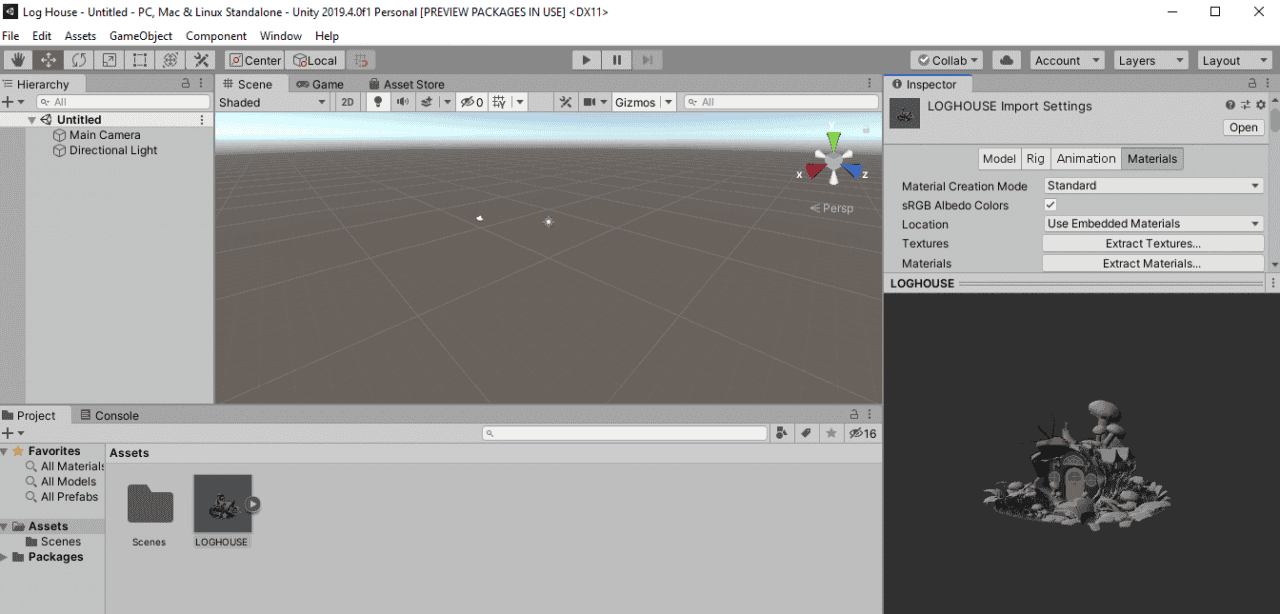
Task: Activate the Rotate tool
Action: click(79, 60)
